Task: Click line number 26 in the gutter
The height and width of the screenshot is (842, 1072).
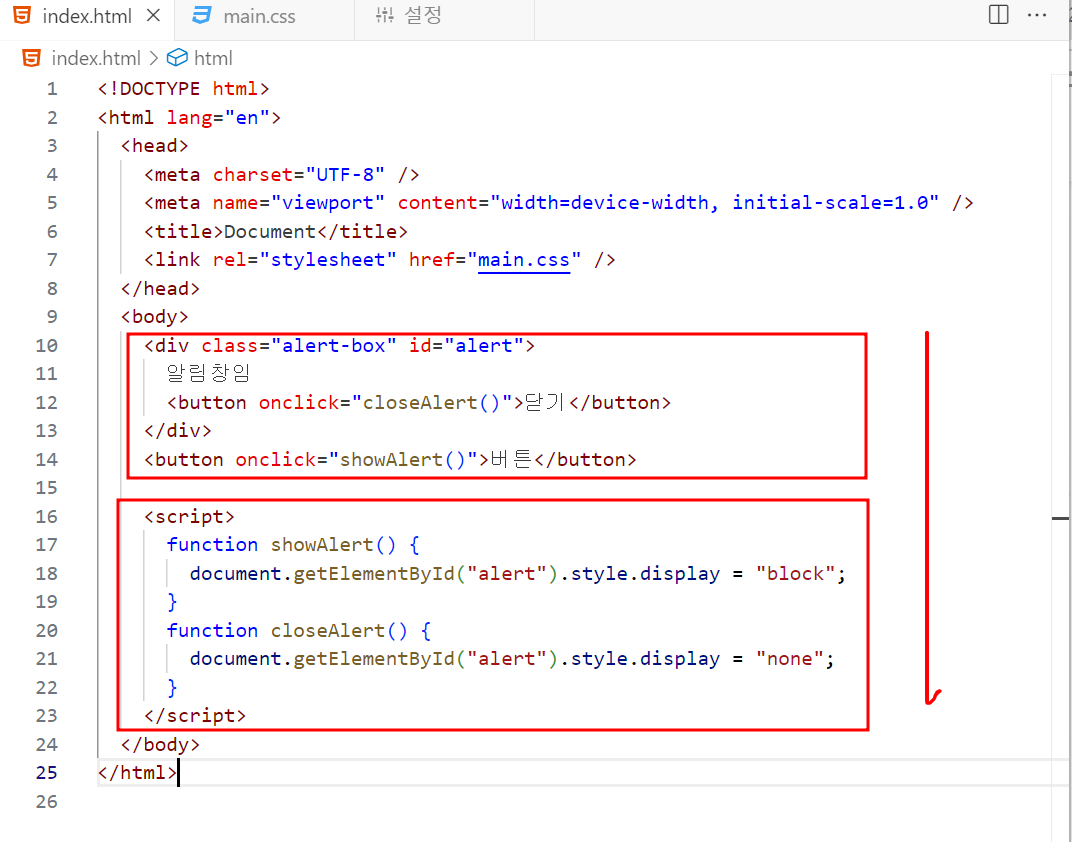Action: coord(46,801)
